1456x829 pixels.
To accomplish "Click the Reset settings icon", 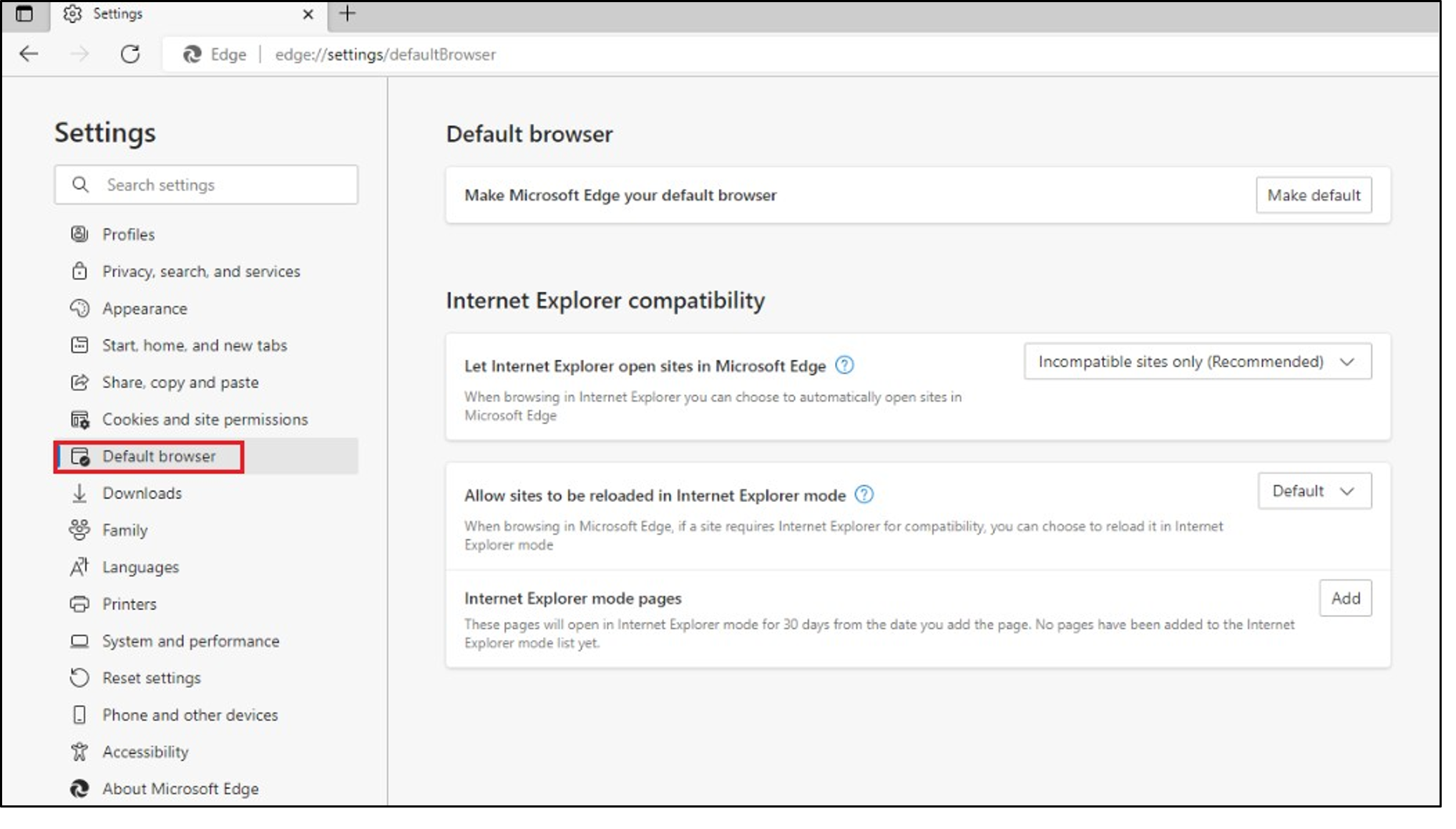I will point(79,678).
